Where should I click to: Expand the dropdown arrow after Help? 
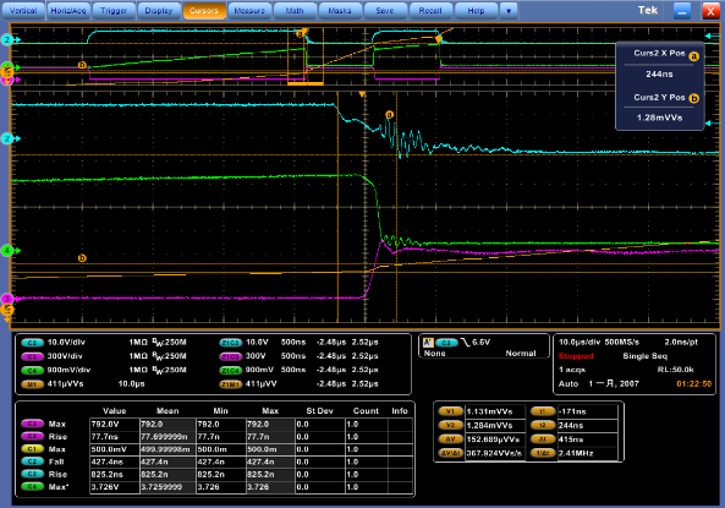[x=508, y=9]
